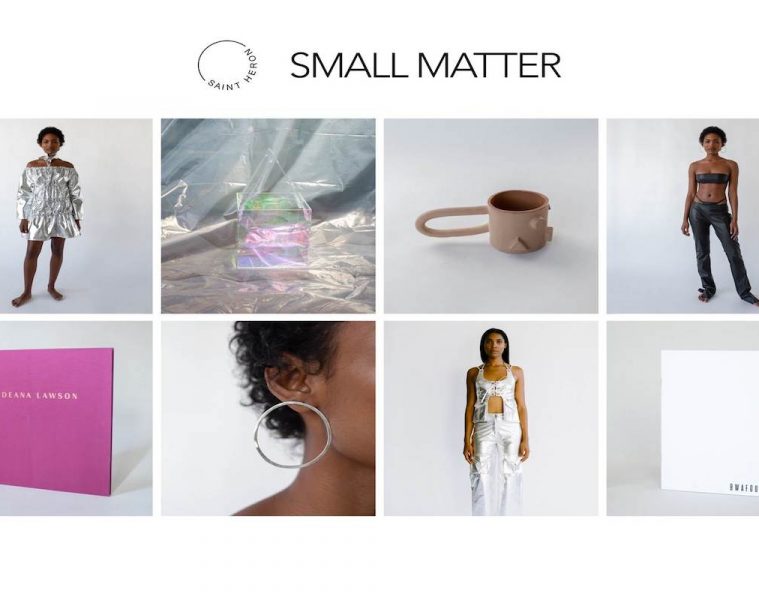Screen dimensions: 759x600
Task: Open the black leather pants outfit photo
Action: [x=683, y=216]
